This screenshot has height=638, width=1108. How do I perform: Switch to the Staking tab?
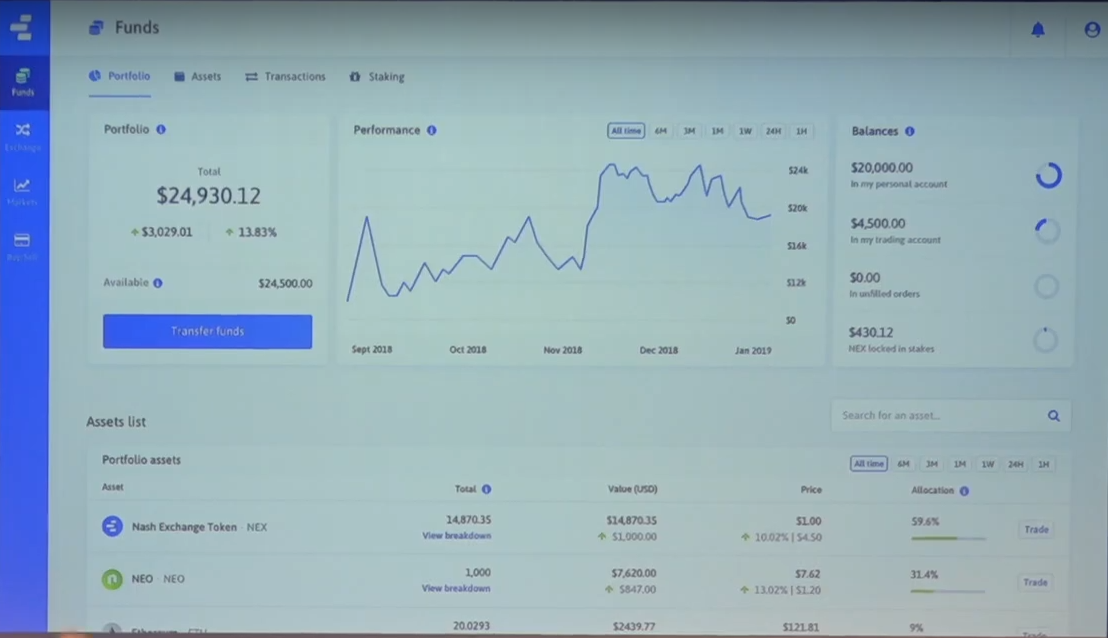(377, 76)
